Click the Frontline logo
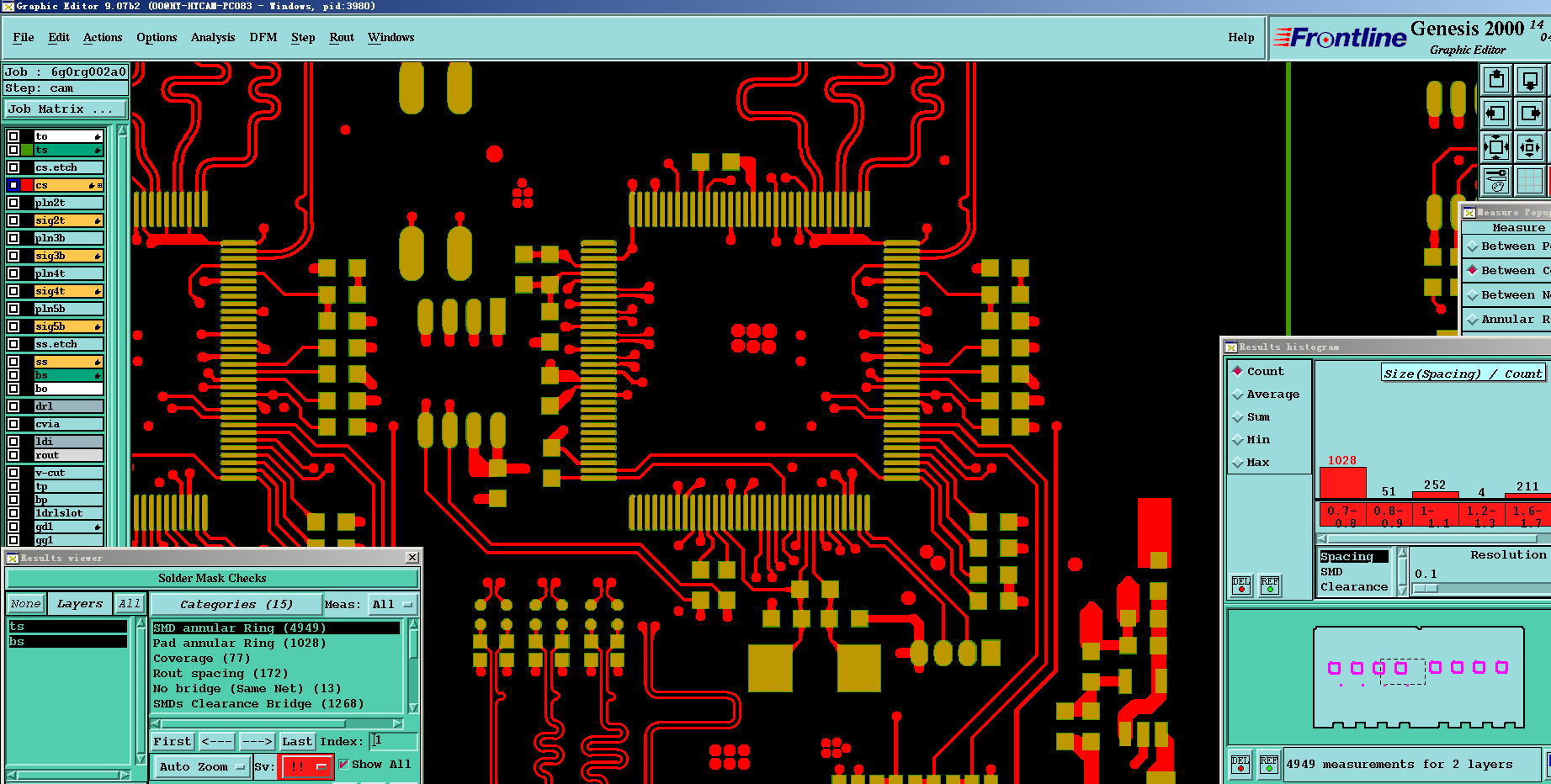This screenshot has height=784, width=1551. click(1340, 38)
